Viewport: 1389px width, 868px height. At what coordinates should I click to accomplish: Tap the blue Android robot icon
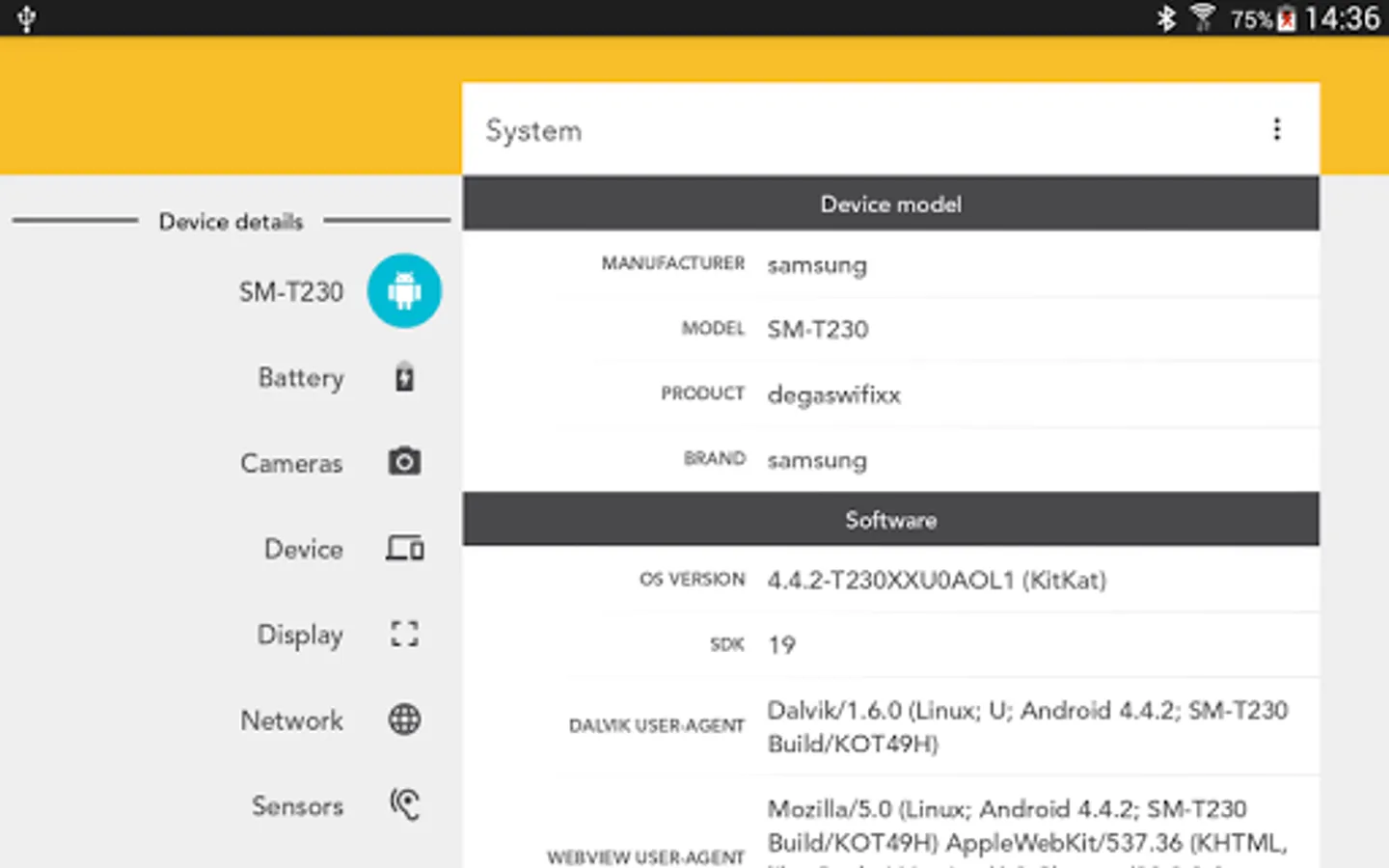404,290
